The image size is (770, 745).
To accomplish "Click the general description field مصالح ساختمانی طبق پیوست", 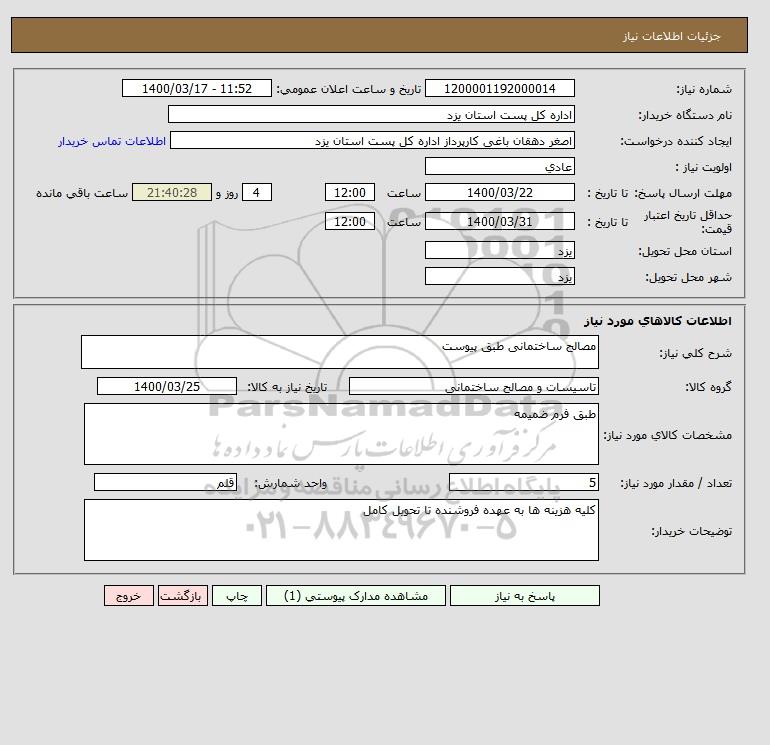I will (340, 352).
